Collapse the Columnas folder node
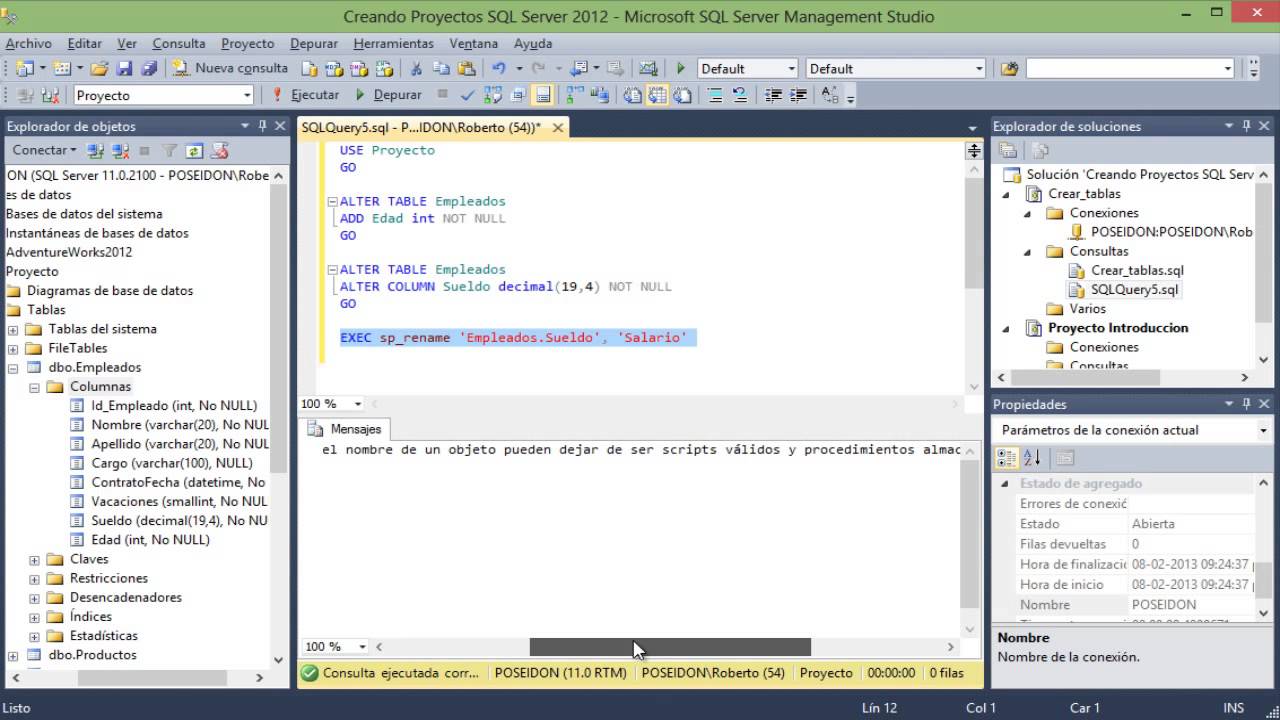Screen dimensions: 1280x720 (x=34, y=386)
